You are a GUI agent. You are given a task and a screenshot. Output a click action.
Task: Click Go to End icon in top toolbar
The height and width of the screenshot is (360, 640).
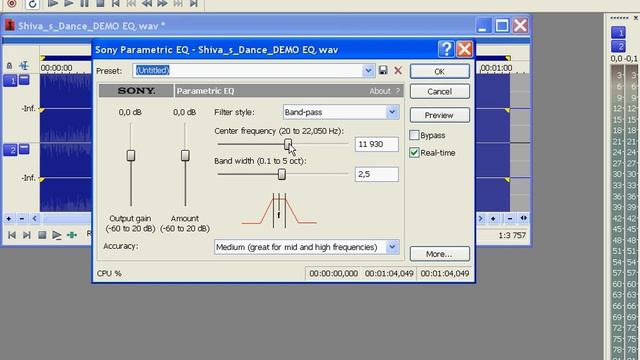[x=194, y=4]
